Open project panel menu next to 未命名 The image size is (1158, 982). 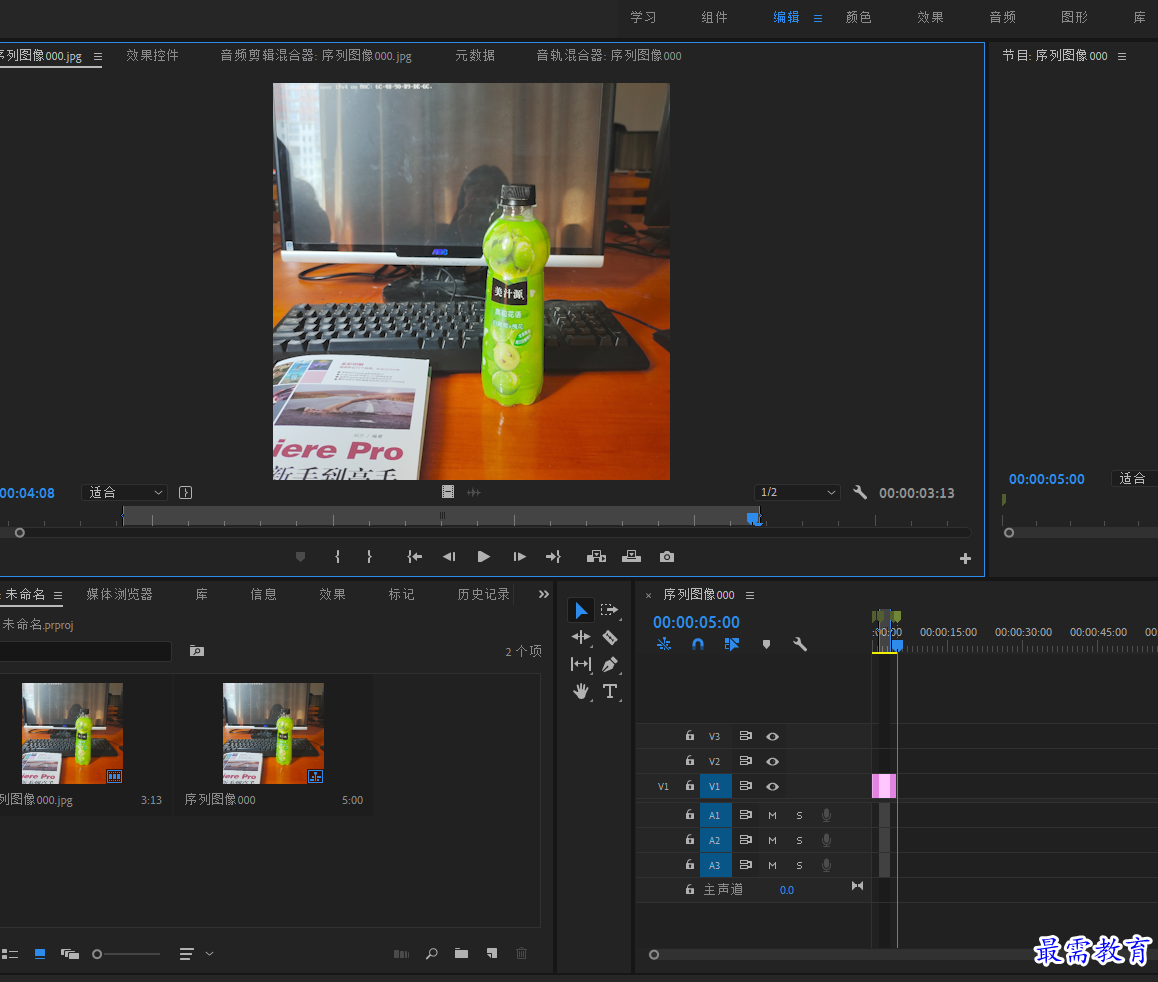[58, 595]
